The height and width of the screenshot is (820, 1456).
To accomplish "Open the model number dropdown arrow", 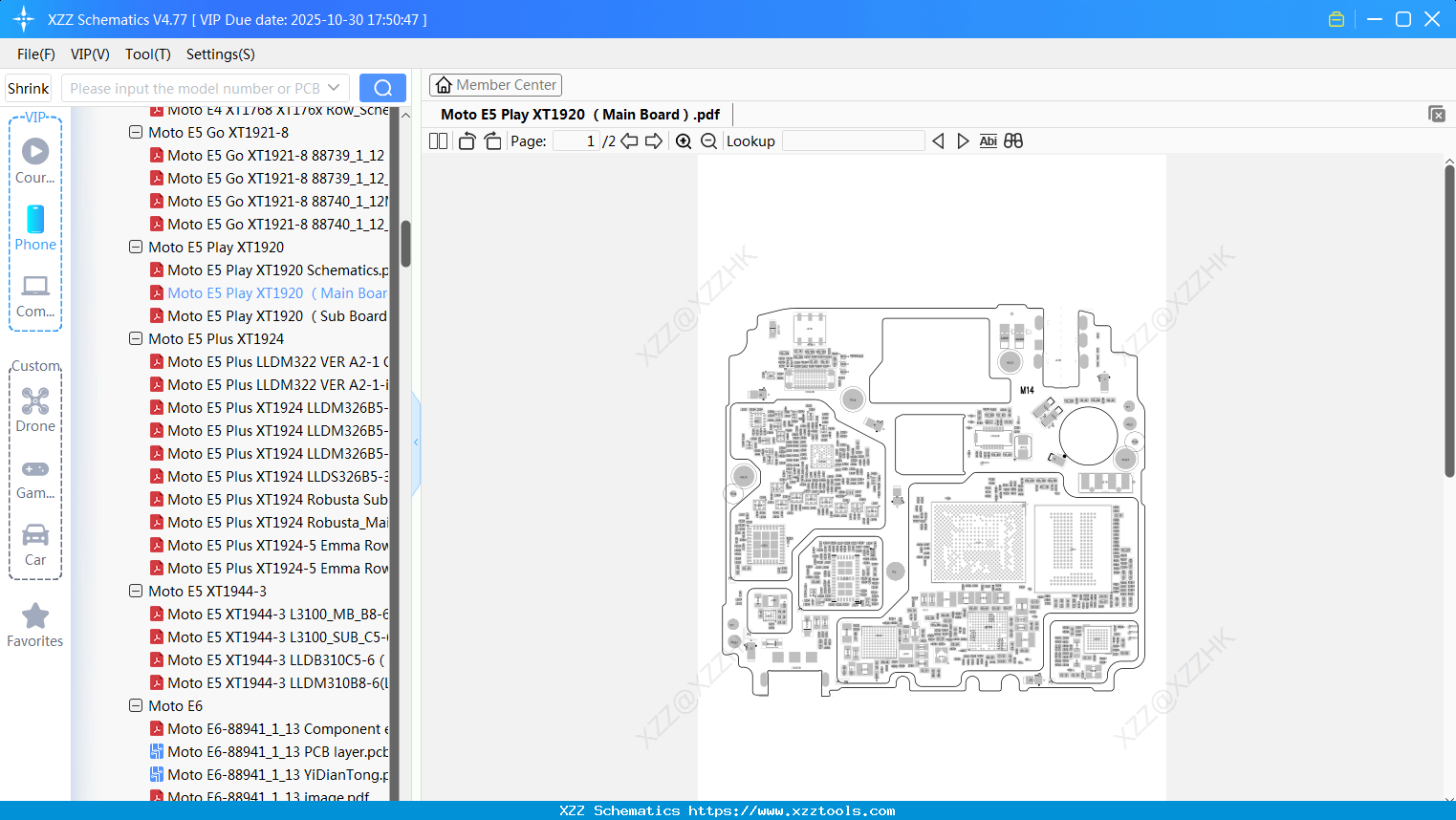I will click(x=334, y=88).
